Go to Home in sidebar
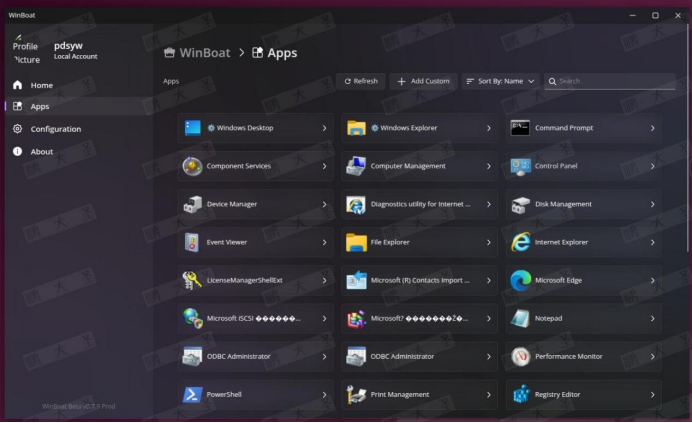Screen dimensions: 692x423 pos(41,85)
